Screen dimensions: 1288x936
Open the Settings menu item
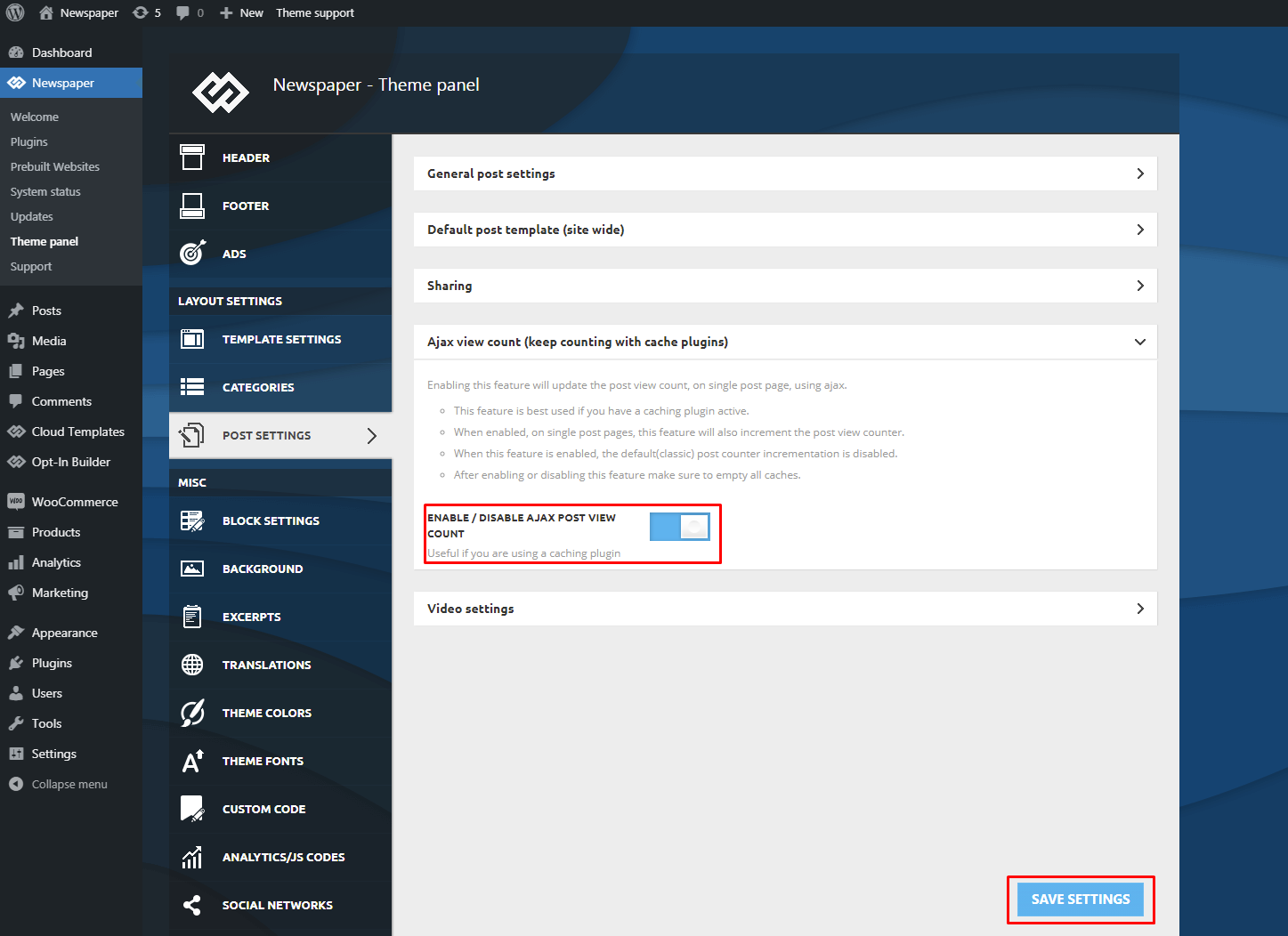[x=71, y=754]
